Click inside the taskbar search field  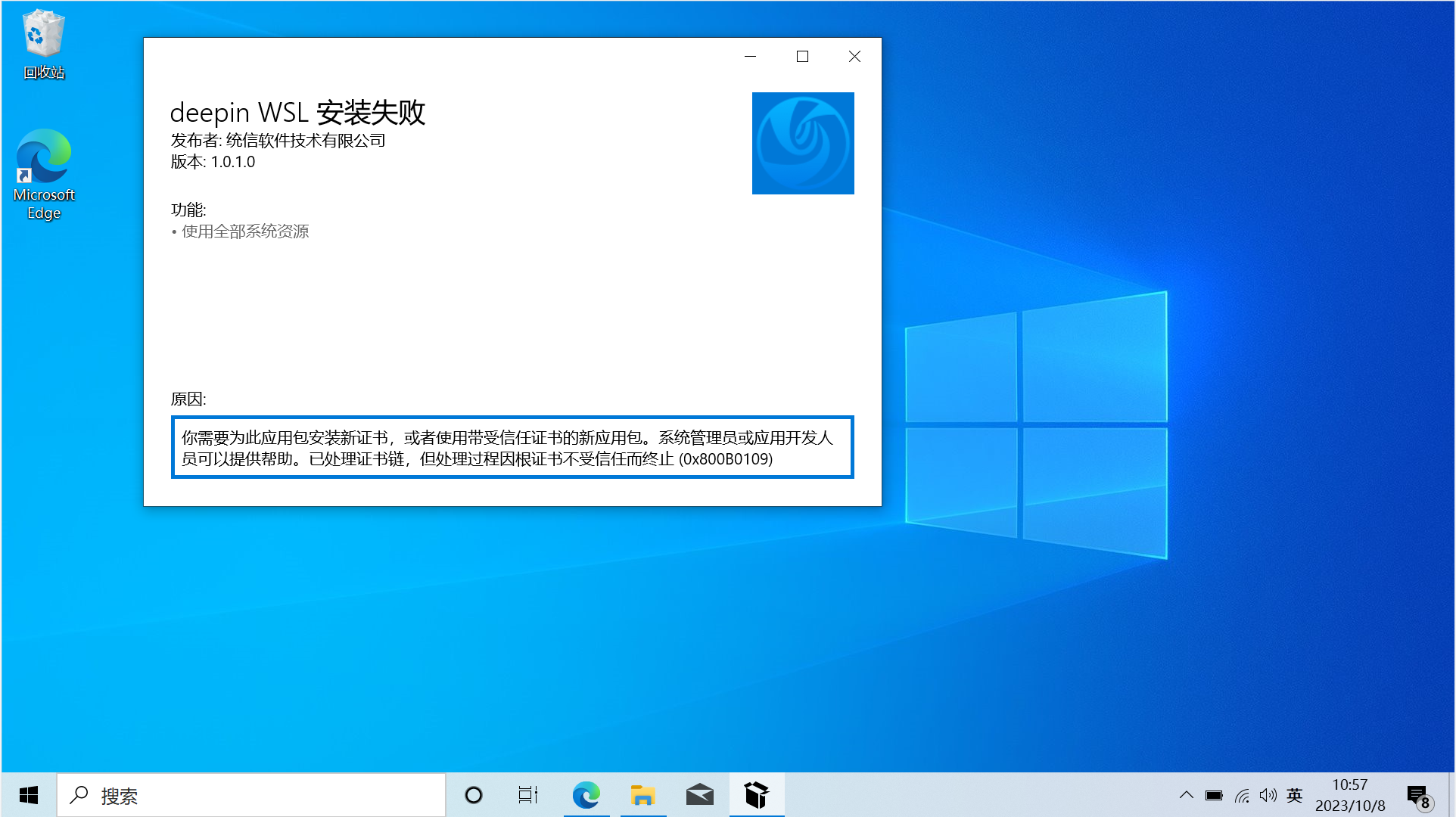click(250, 795)
